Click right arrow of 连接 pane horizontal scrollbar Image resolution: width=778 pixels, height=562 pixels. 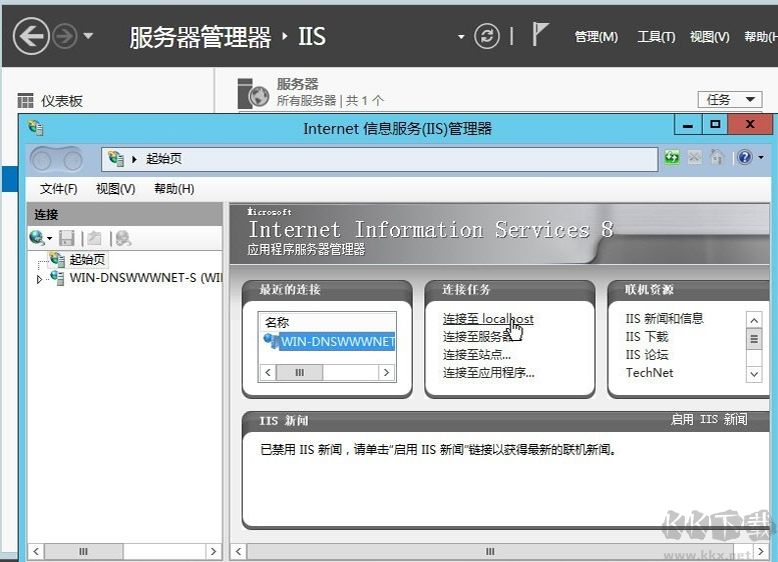pyautogui.click(x=213, y=551)
